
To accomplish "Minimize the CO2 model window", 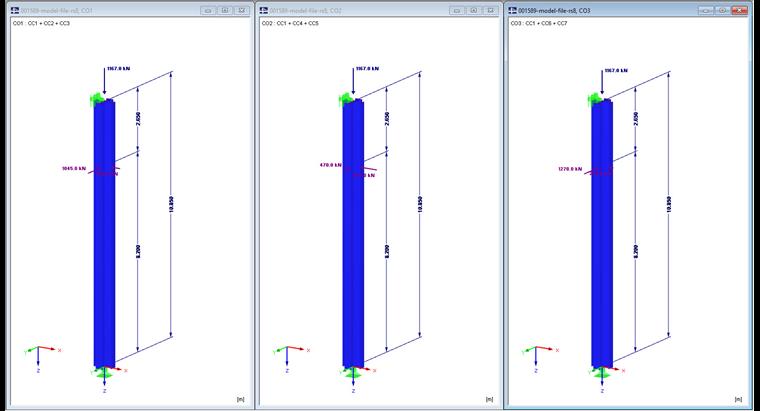I will (x=457, y=10).
